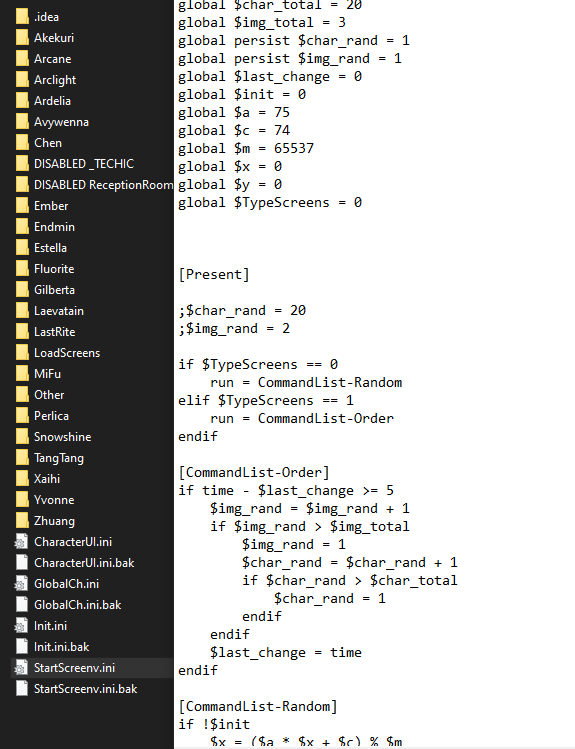Click the line $char_rand = $char_rand + 1
The width and height of the screenshot is (575, 749).
tap(350, 563)
